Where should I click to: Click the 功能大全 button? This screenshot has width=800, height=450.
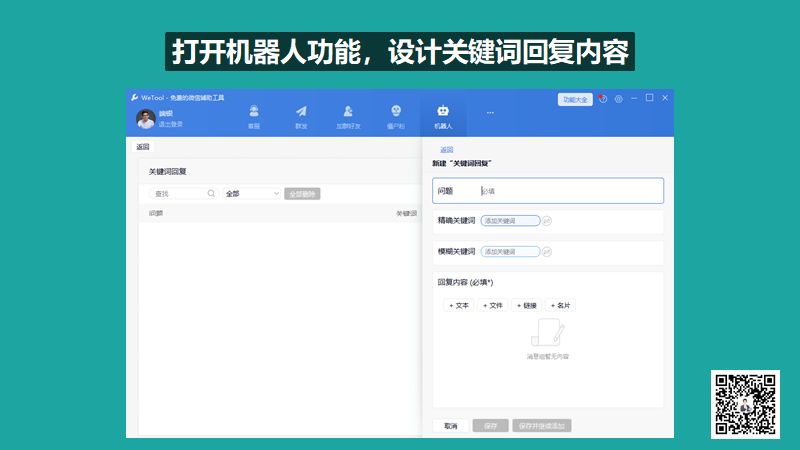tap(575, 99)
